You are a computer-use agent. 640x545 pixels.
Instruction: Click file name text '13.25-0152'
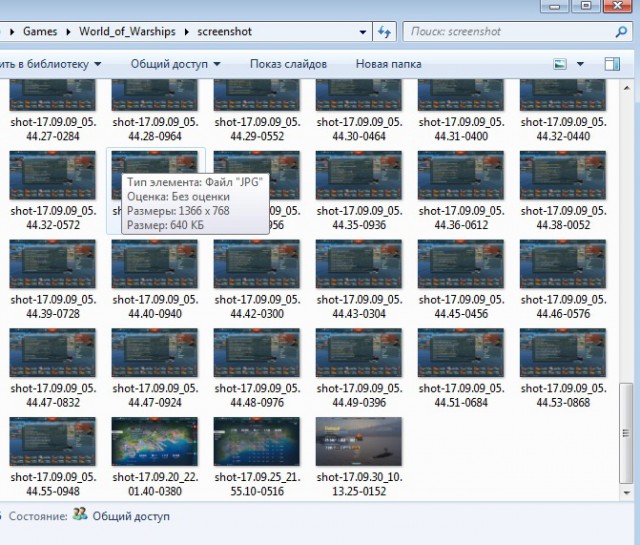tap(359, 491)
